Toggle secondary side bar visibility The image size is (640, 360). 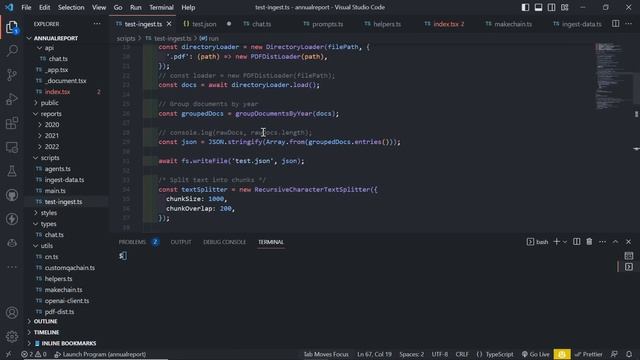pyautogui.click(x=551, y=7)
